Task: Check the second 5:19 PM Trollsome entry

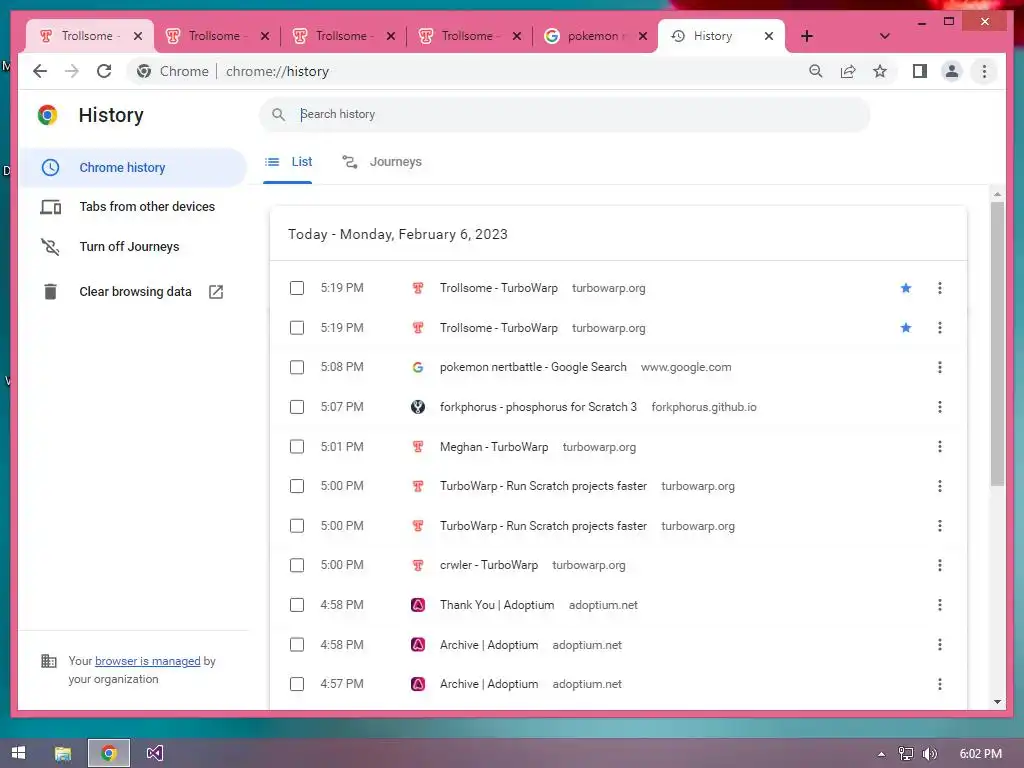Action: pos(297,328)
